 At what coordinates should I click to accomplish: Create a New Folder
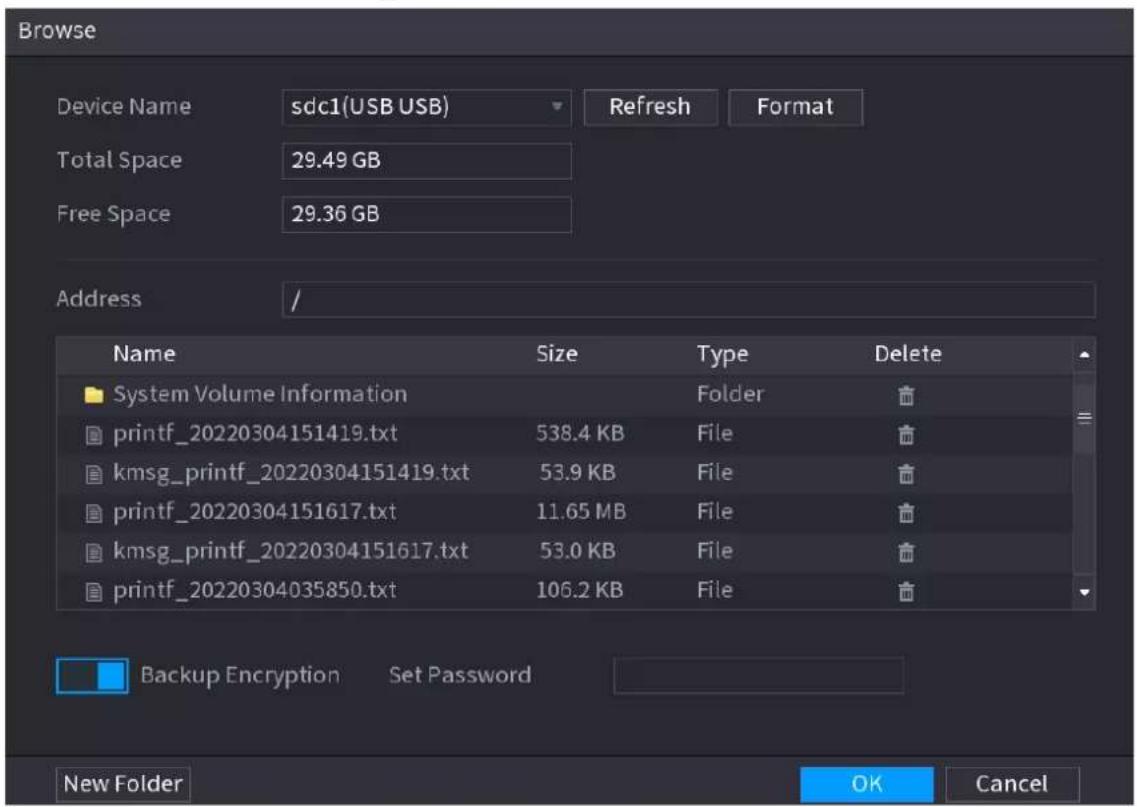click(123, 784)
